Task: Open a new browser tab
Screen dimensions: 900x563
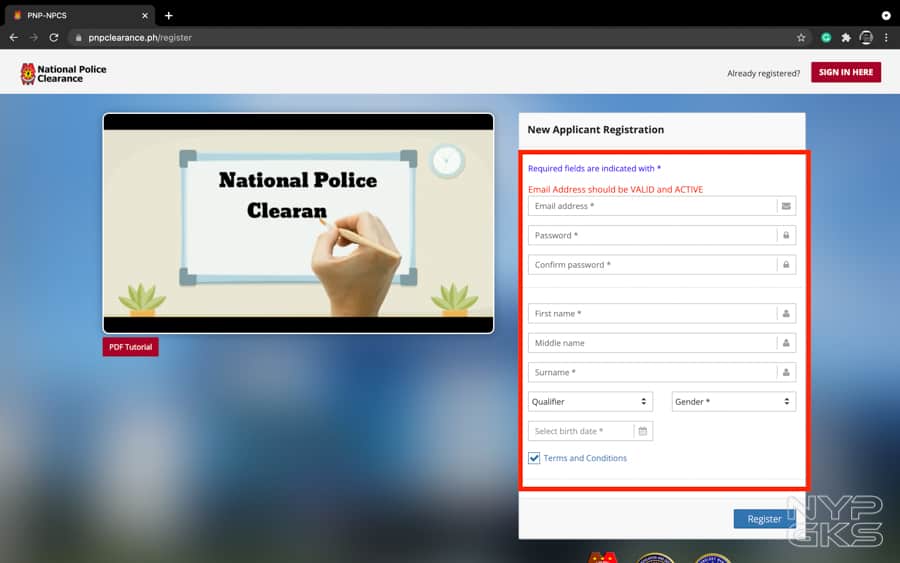Action: 168,15
